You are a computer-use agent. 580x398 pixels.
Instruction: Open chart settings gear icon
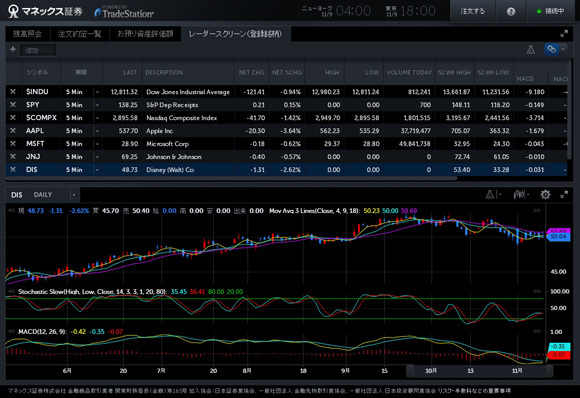pos(545,195)
